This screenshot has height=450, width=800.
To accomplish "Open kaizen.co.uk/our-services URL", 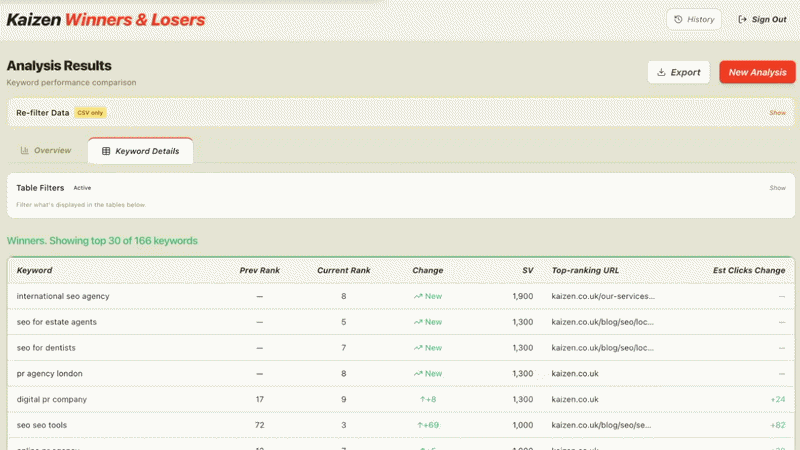I will click(x=603, y=296).
